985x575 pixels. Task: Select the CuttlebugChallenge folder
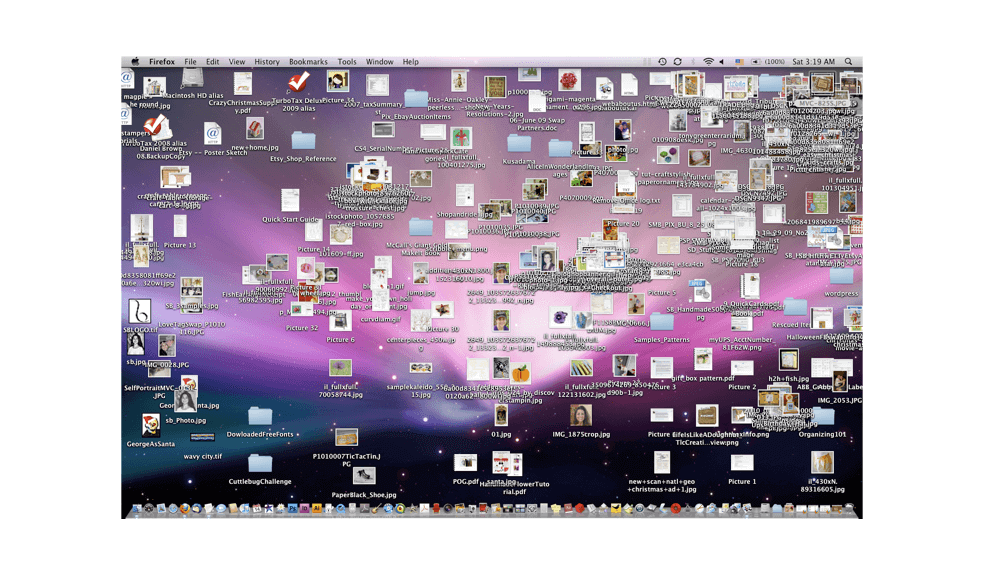pos(260,463)
